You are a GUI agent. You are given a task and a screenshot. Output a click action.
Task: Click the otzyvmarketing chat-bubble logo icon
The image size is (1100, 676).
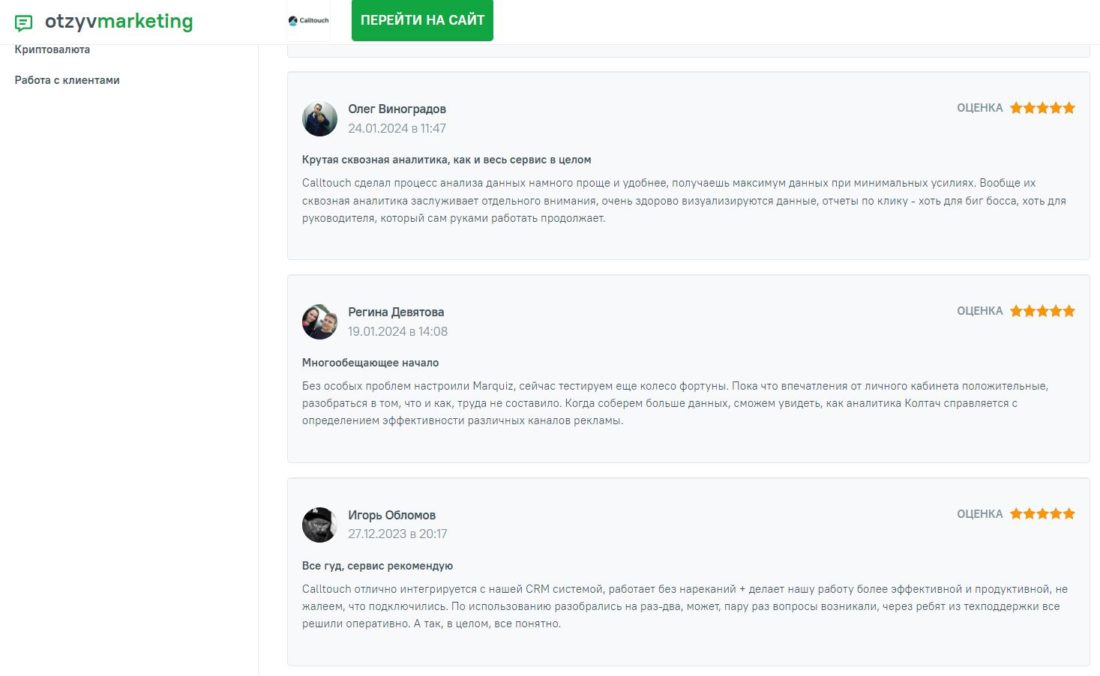click(x=24, y=22)
